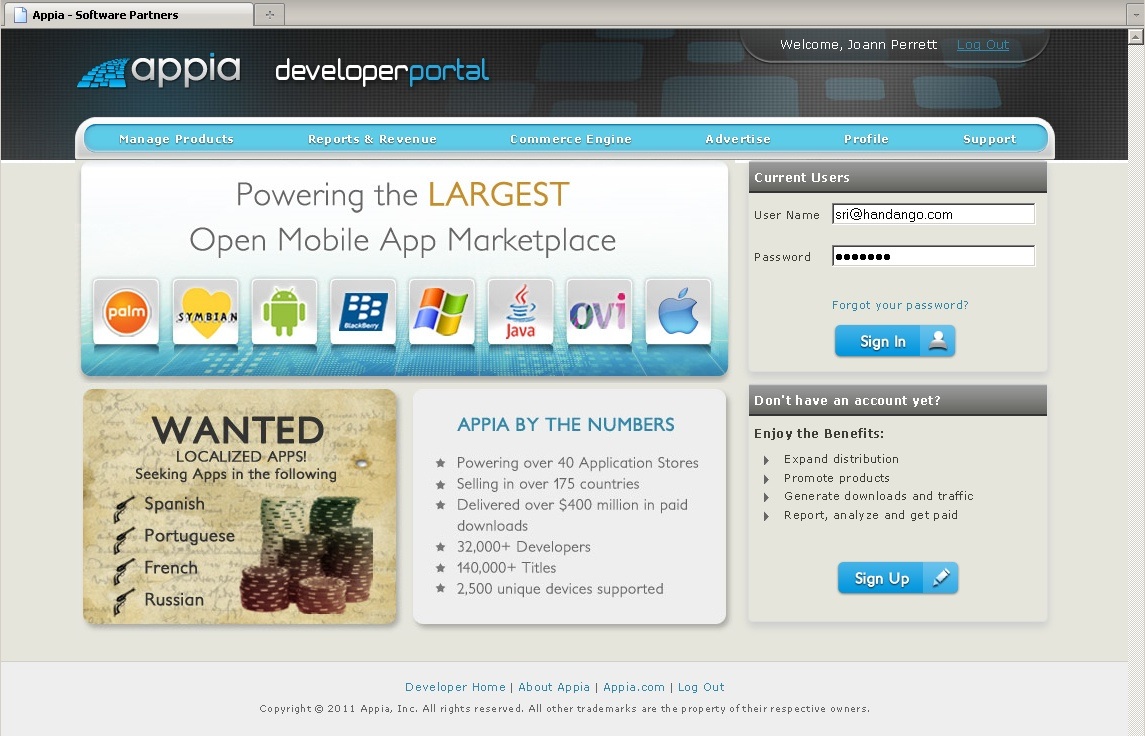Click the Appia logo
This screenshot has height=736, width=1145.
(x=158, y=71)
